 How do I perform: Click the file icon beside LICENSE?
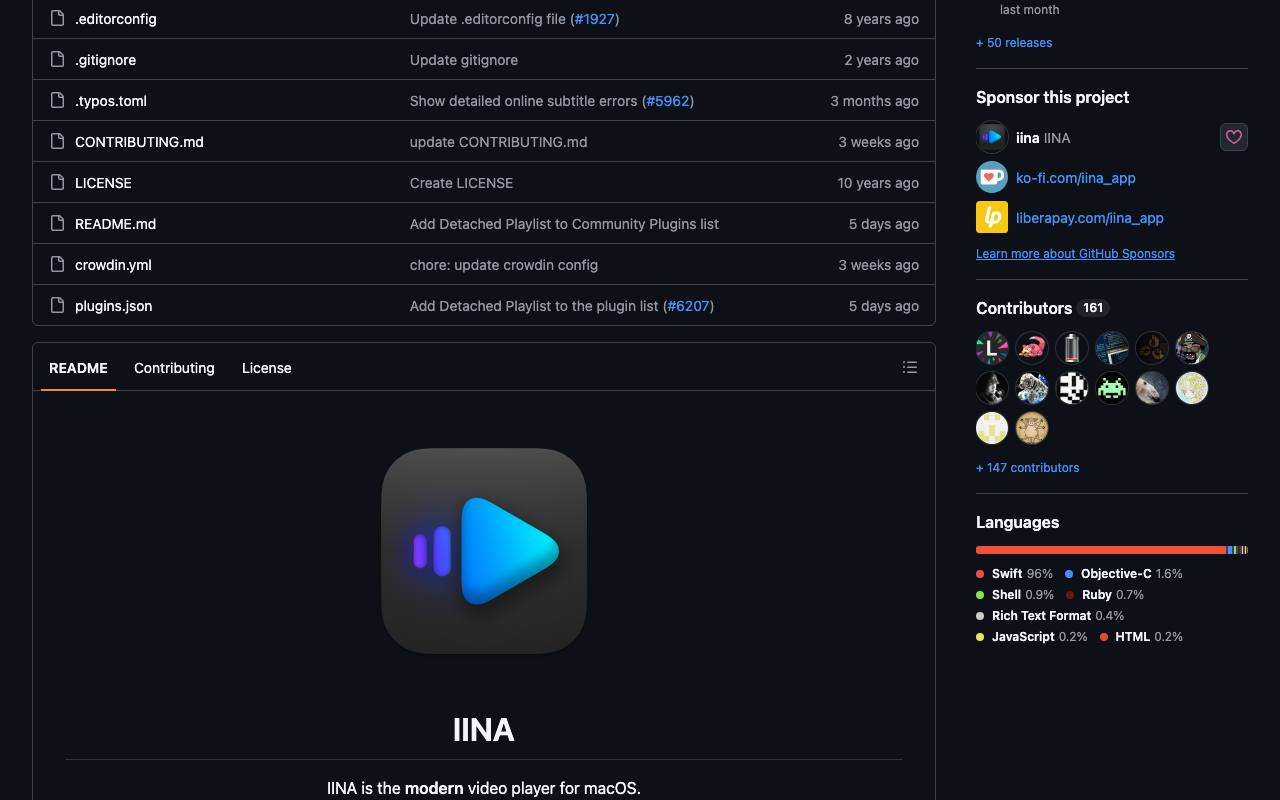[57, 182]
